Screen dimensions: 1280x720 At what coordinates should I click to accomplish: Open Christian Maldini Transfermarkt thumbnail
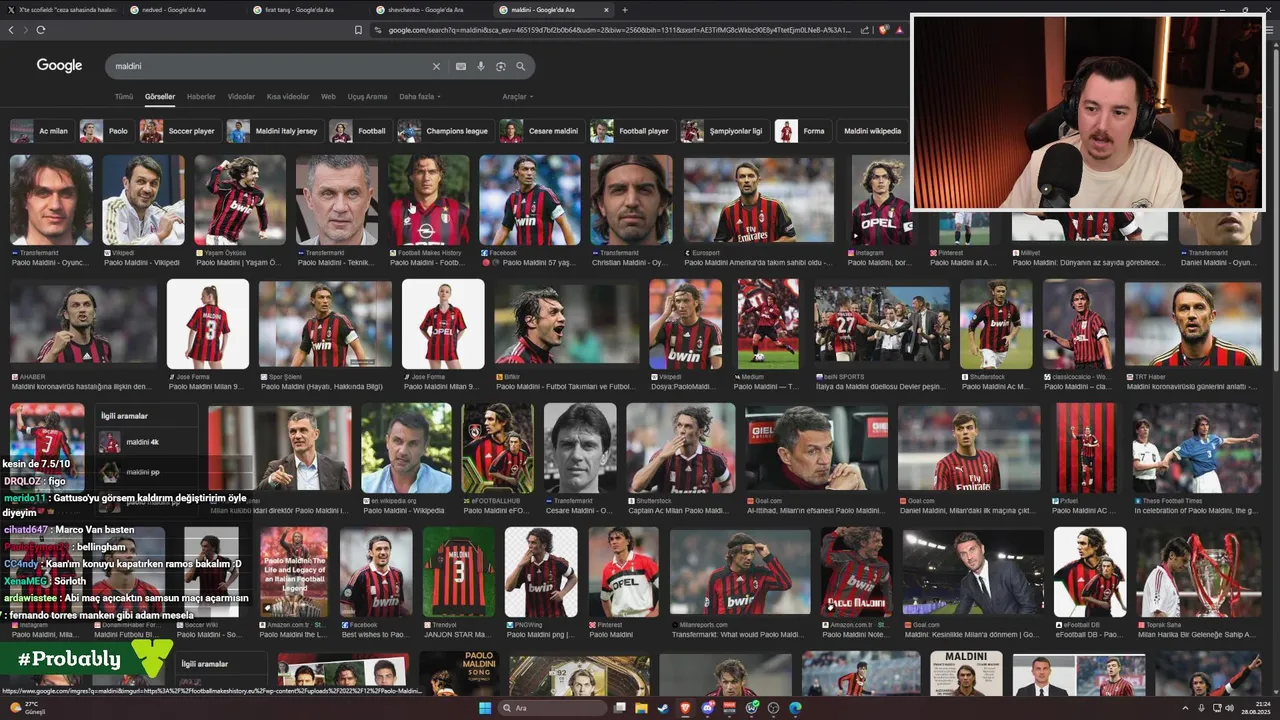(631, 200)
